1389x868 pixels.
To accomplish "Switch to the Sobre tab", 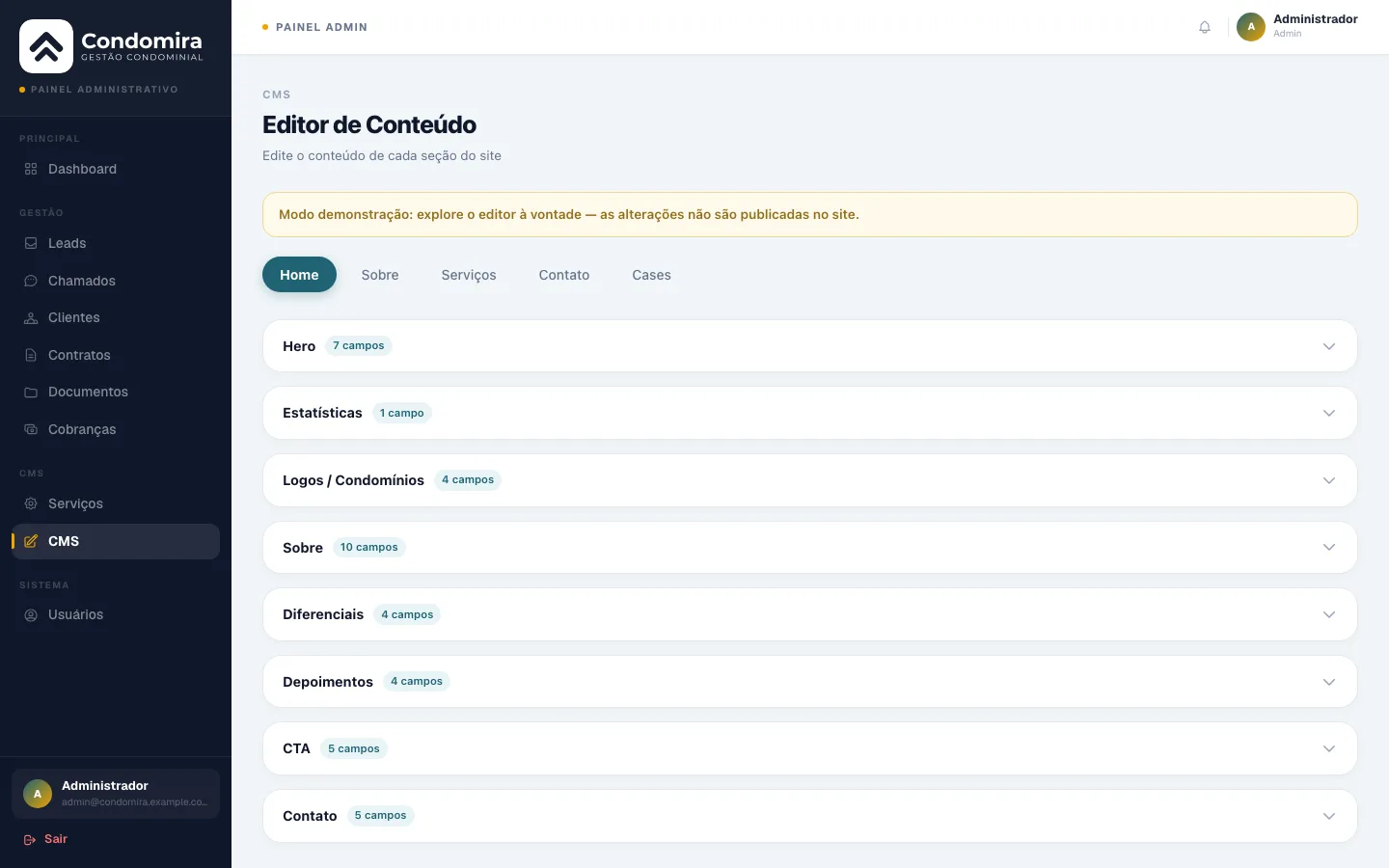I will pyautogui.click(x=380, y=275).
